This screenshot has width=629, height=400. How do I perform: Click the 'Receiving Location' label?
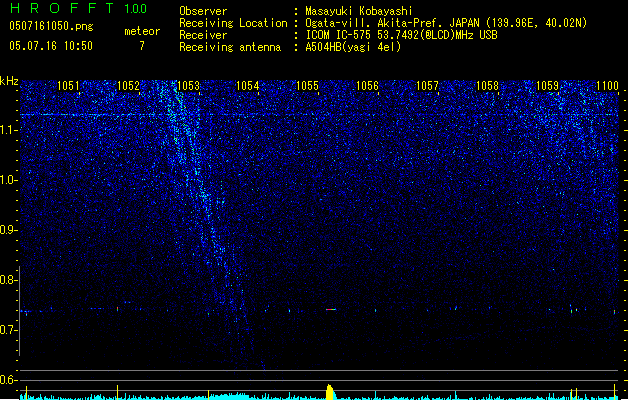pos(233,23)
